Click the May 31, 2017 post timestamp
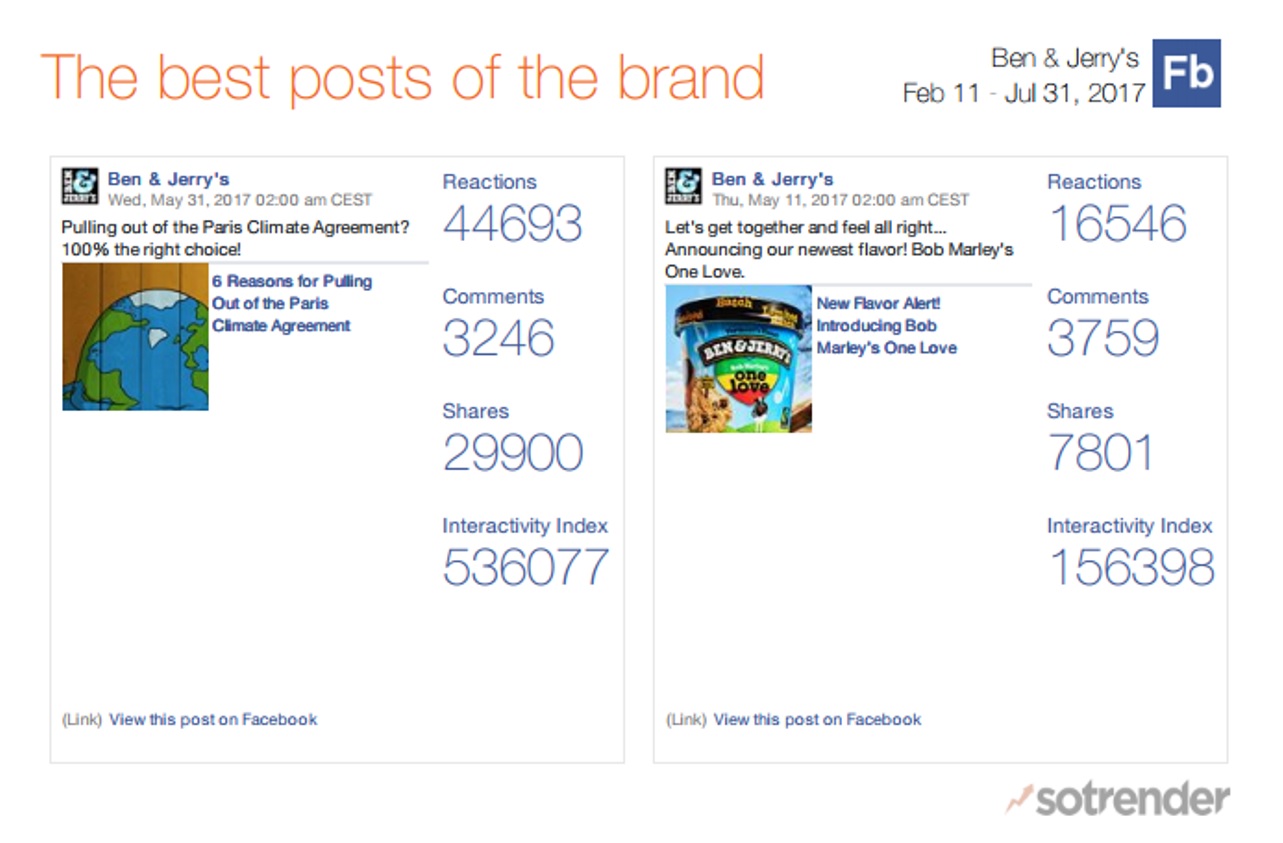1283x843 pixels. click(x=240, y=200)
